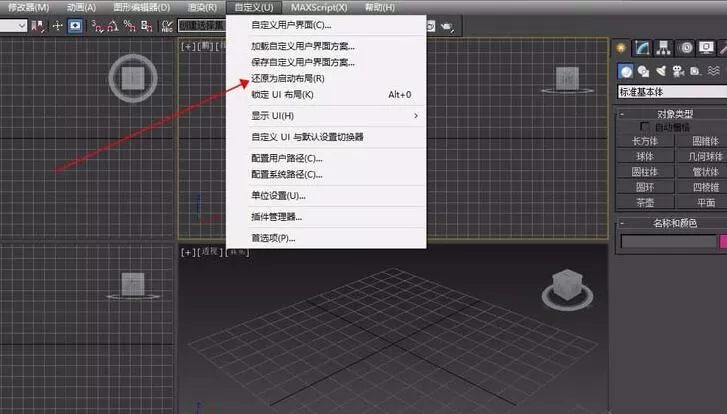727x414 pixels.
Task: Choose 配置系统路径(C)...
Action: 326,175
